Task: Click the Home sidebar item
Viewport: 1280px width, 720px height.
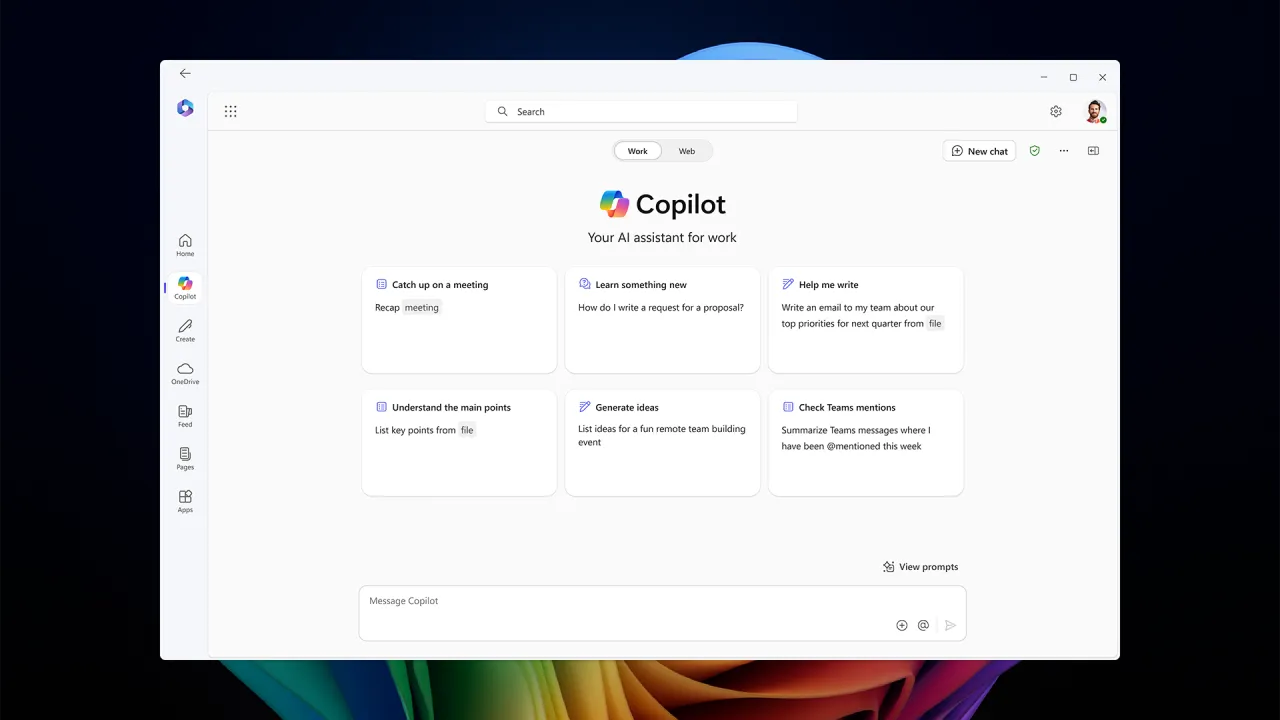Action: point(185,245)
